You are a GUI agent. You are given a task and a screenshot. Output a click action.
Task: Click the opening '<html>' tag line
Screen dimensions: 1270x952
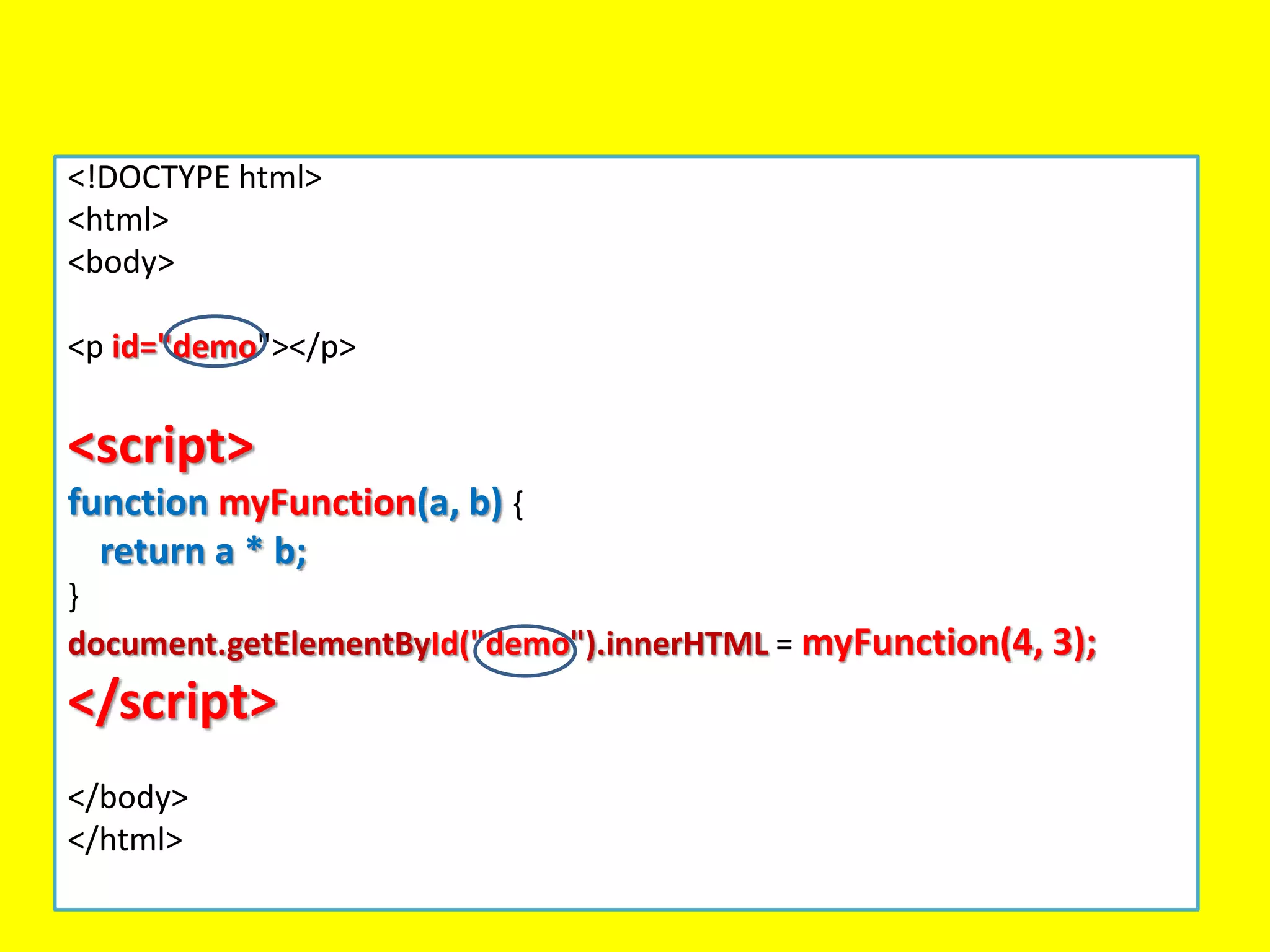pyautogui.click(x=118, y=220)
